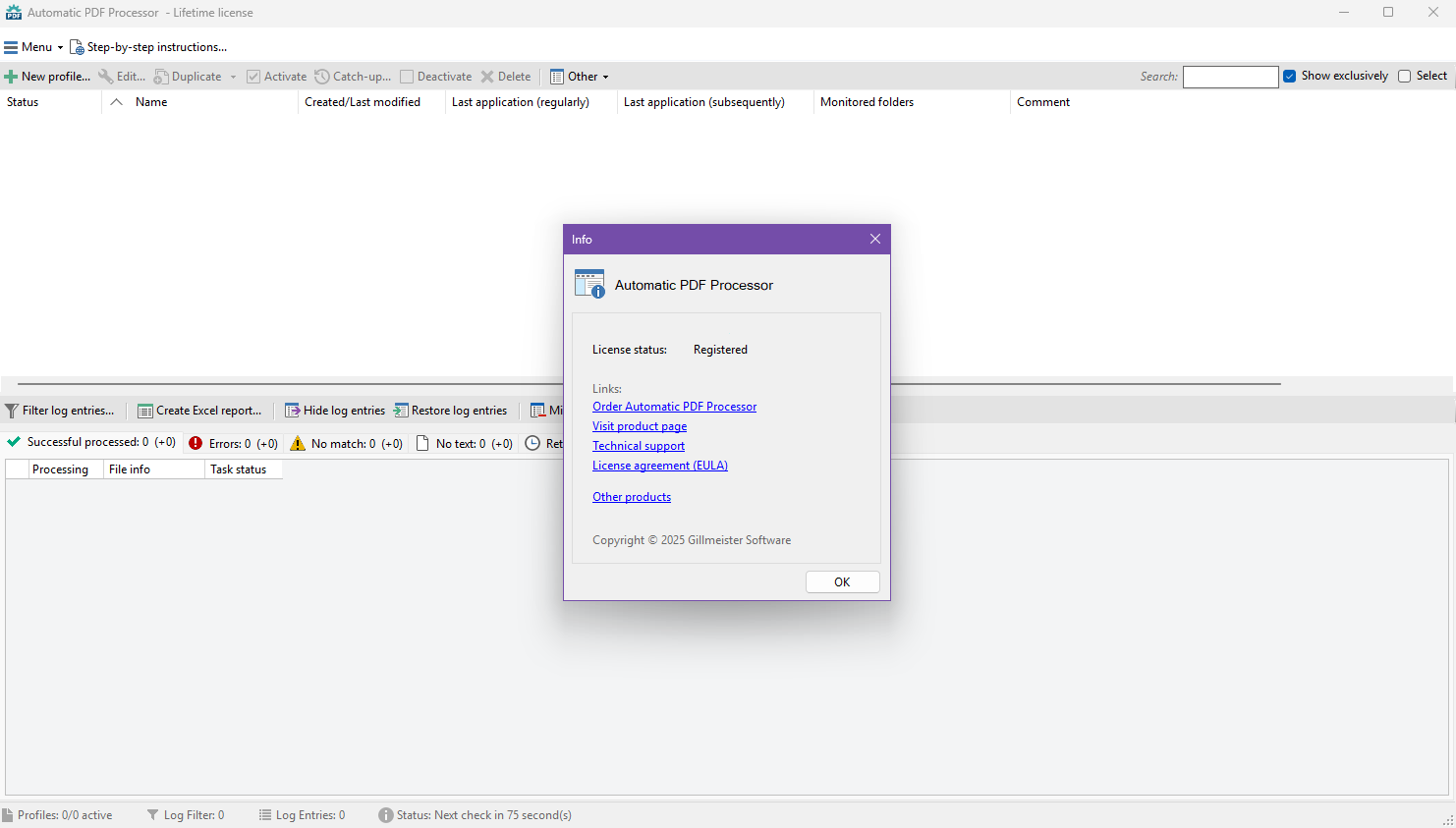
Task: Click the Hide log entries icon
Action: click(292, 411)
